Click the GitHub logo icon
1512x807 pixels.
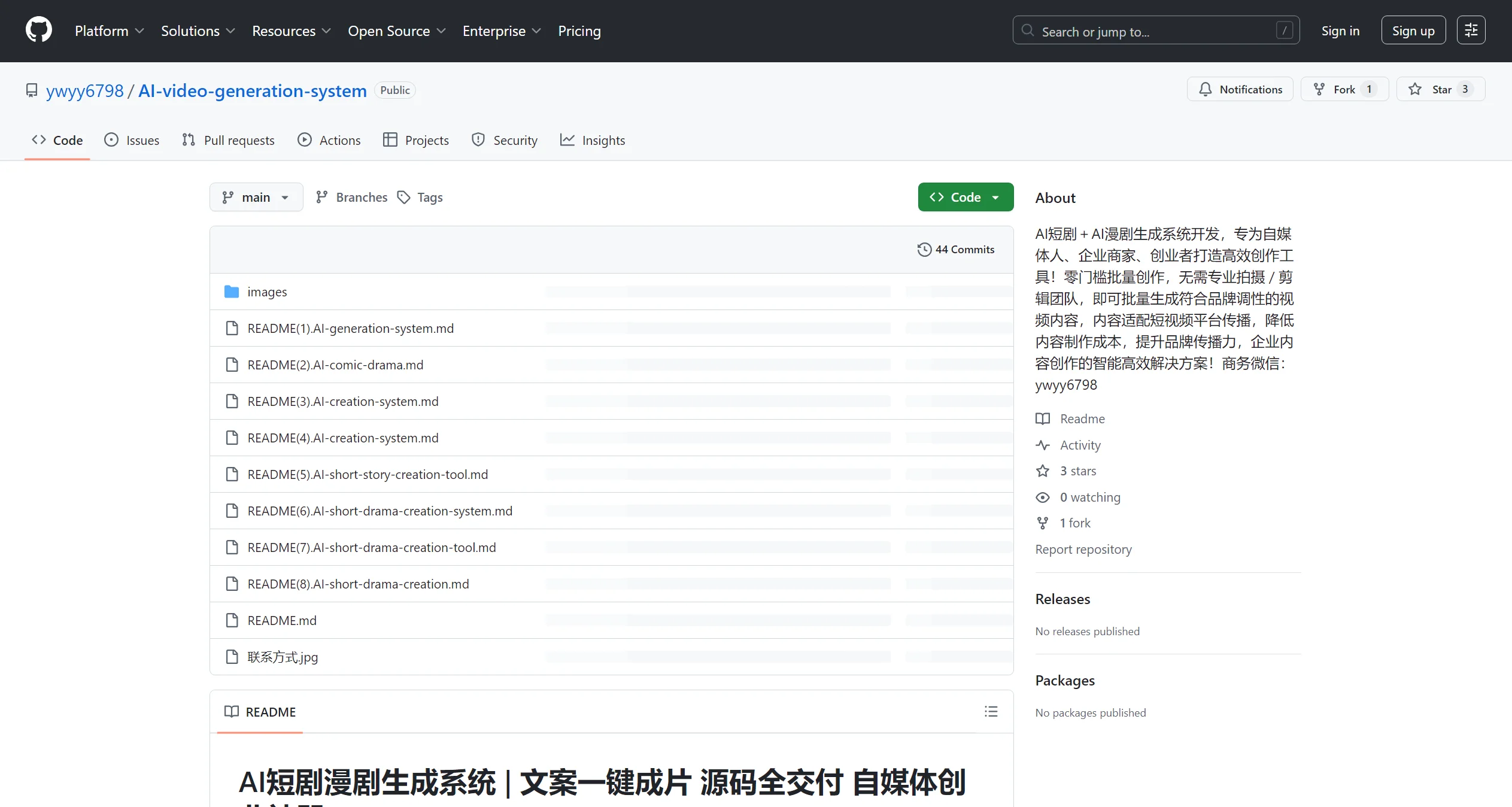(x=39, y=30)
